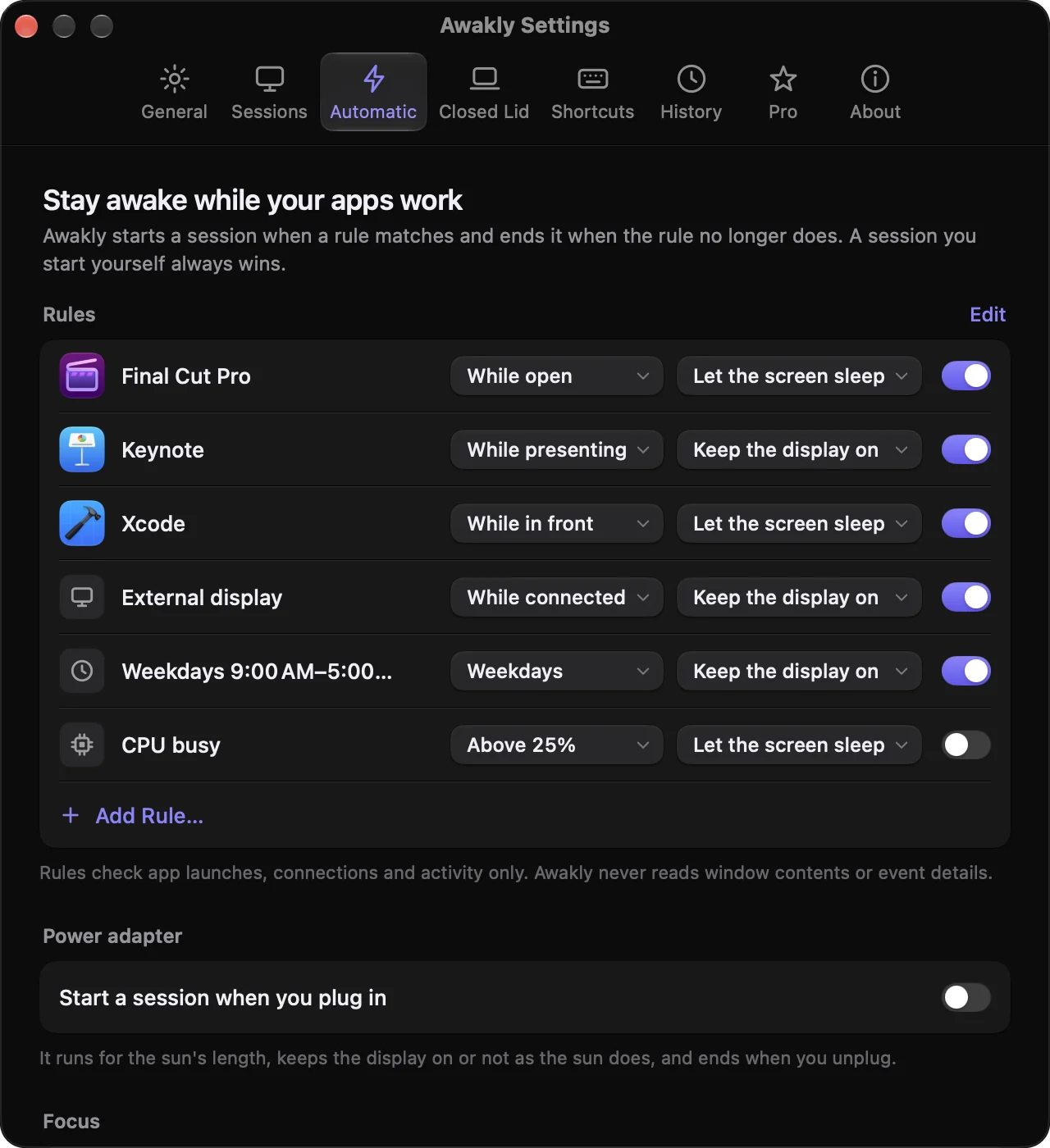The image size is (1050, 1148).
Task: Enable the CPU busy rule toggle
Action: click(966, 745)
